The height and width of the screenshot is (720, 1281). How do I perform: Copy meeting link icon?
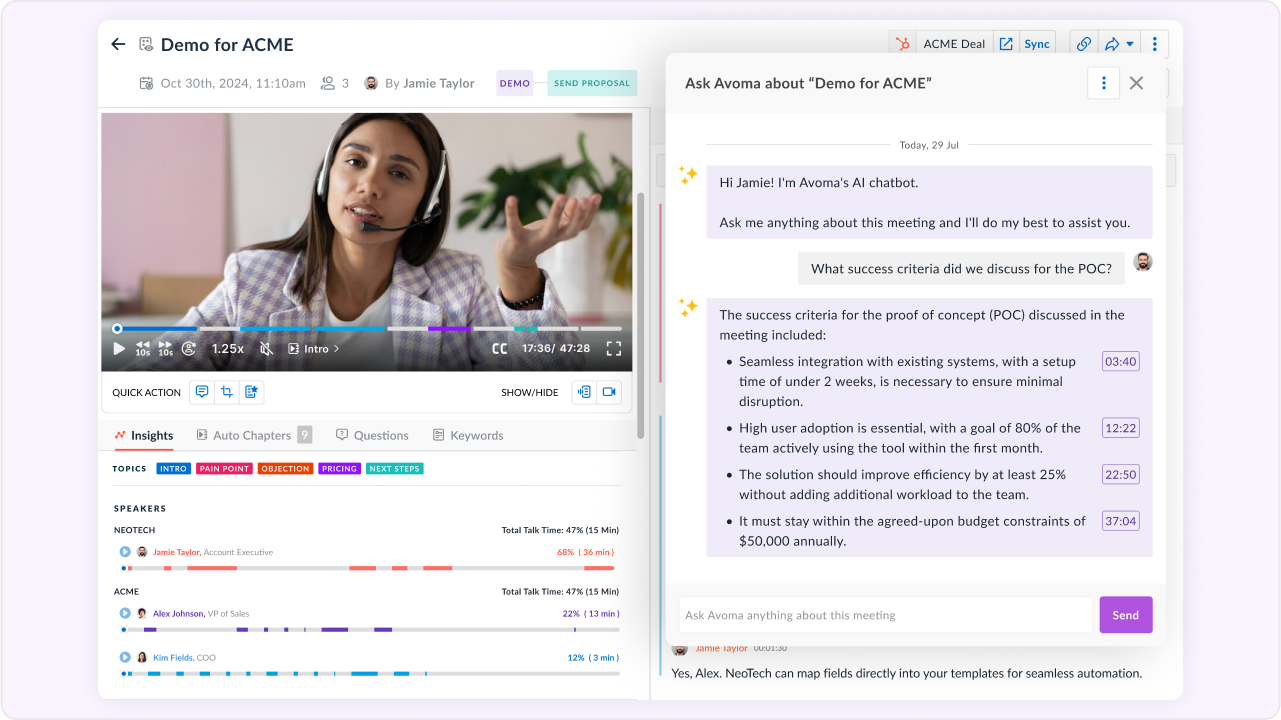[x=1083, y=44]
